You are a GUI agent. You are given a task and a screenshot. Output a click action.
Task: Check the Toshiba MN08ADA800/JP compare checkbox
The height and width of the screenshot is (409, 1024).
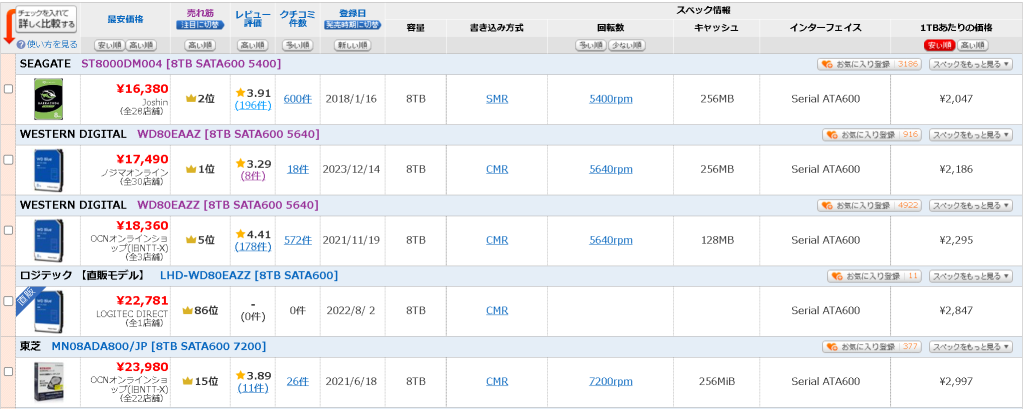[x=8, y=371]
